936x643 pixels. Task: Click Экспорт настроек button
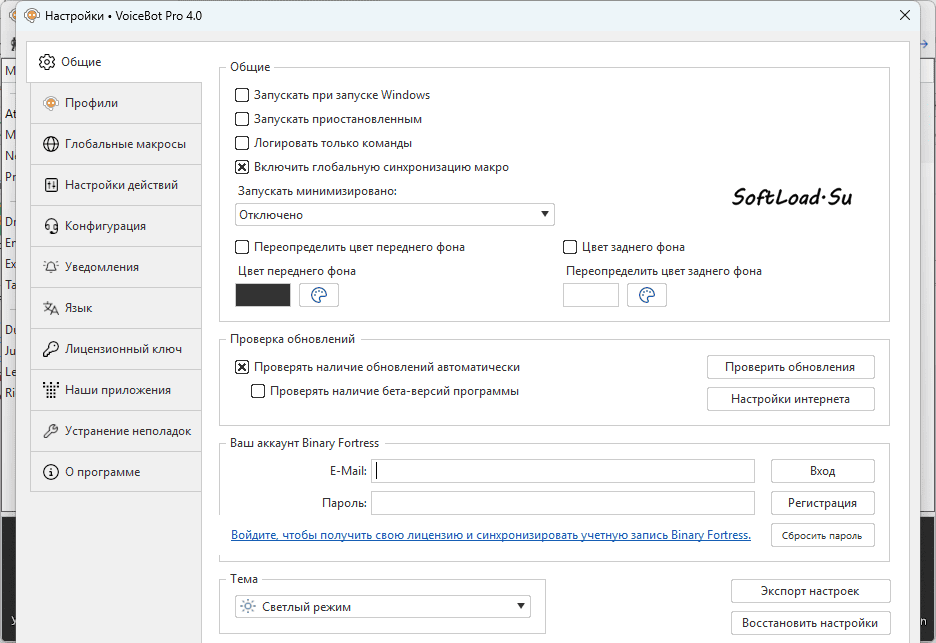tap(811, 591)
